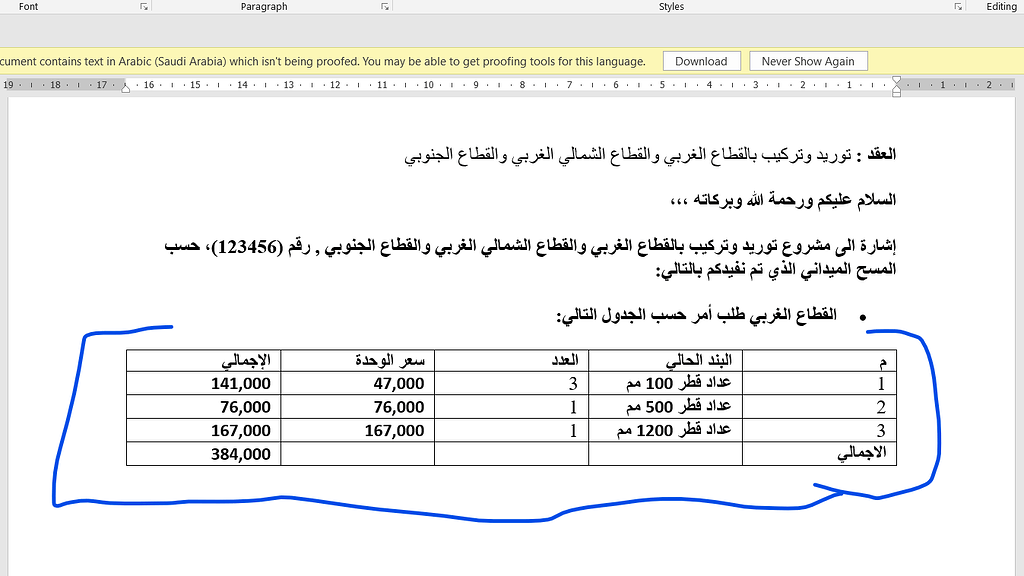Select the Editing ribbon group
1024x576 pixels.
point(1001,7)
